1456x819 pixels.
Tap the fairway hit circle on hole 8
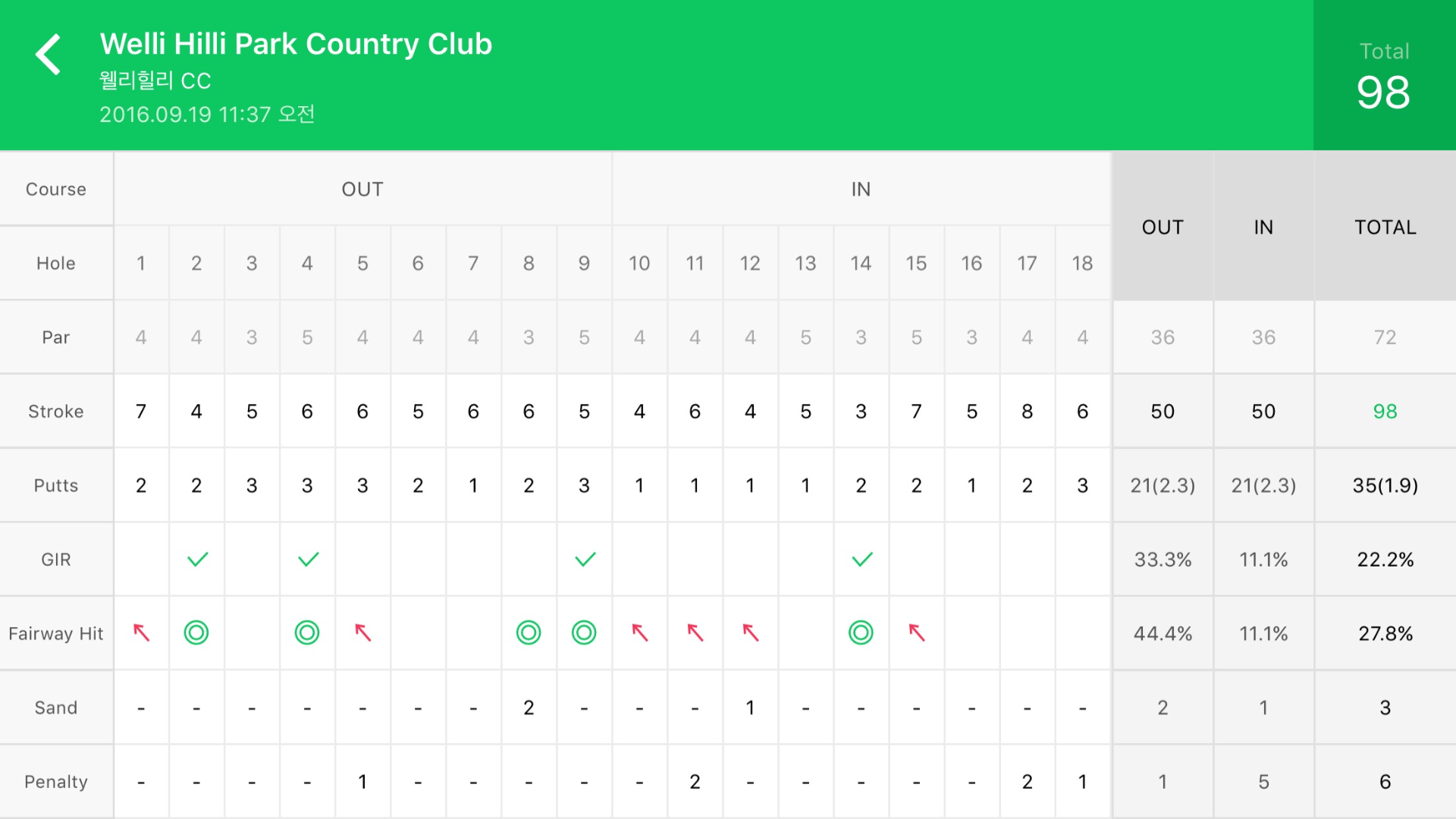(x=529, y=632)
